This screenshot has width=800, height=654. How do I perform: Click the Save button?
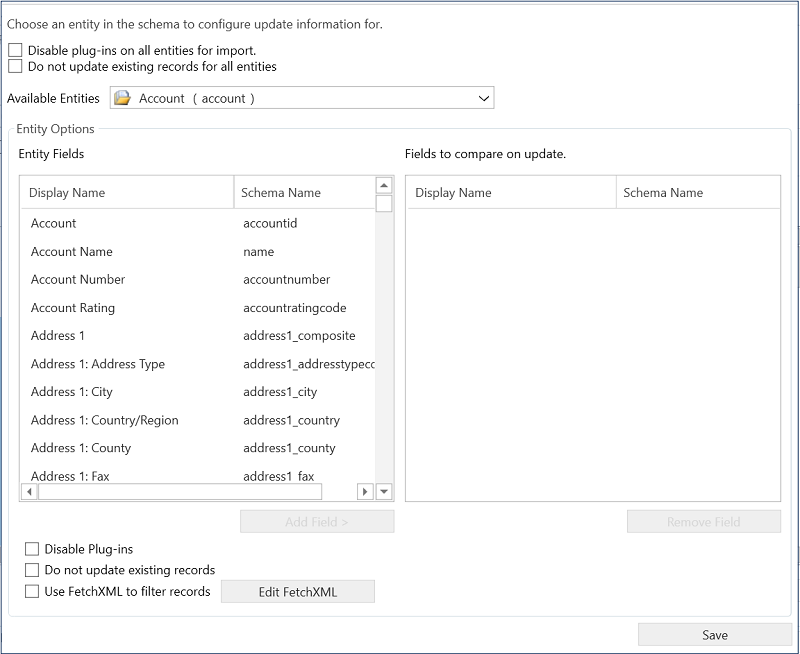(x=716, y=635)
